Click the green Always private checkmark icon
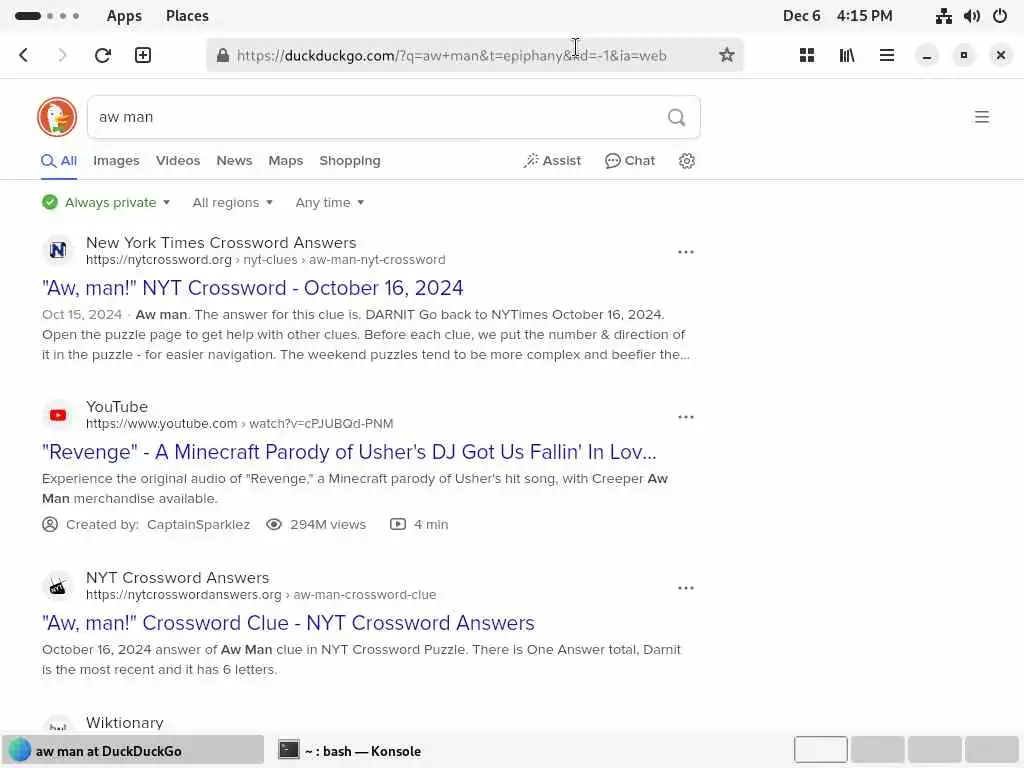The width and height of the screenshot is (1024, 768). (50, 202)
